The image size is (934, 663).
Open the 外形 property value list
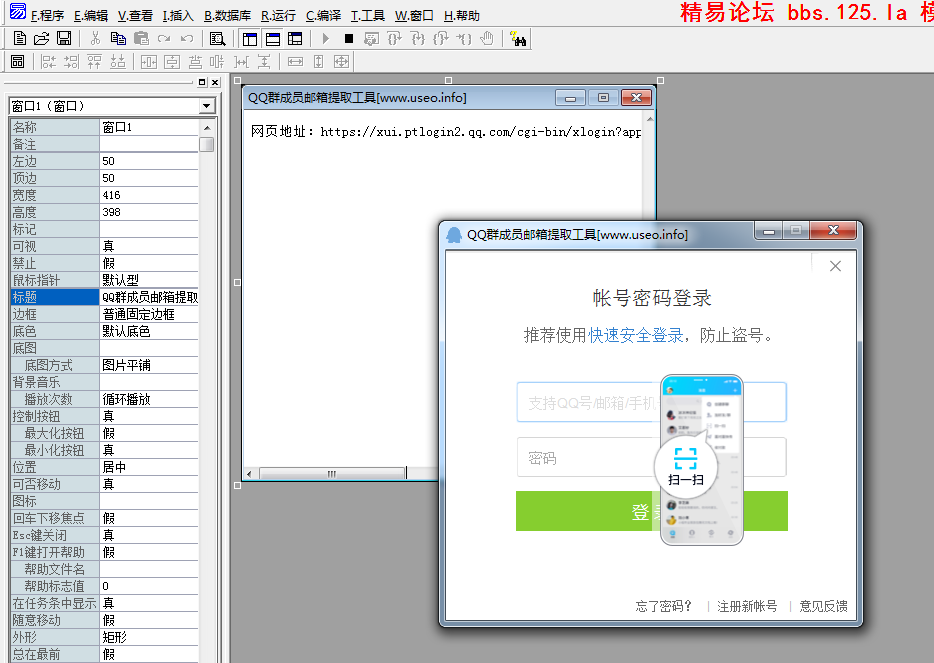149,637
